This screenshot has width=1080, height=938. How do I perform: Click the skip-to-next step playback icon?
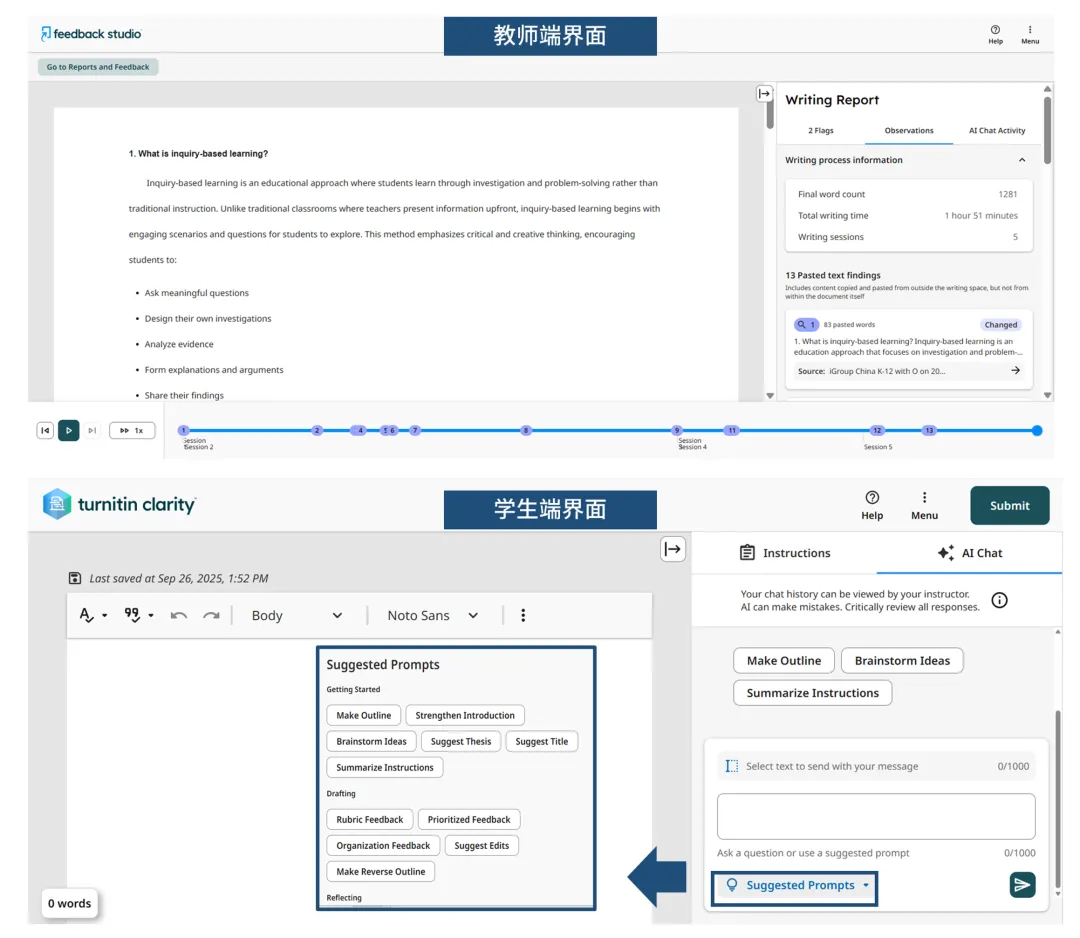coord(92,430)
